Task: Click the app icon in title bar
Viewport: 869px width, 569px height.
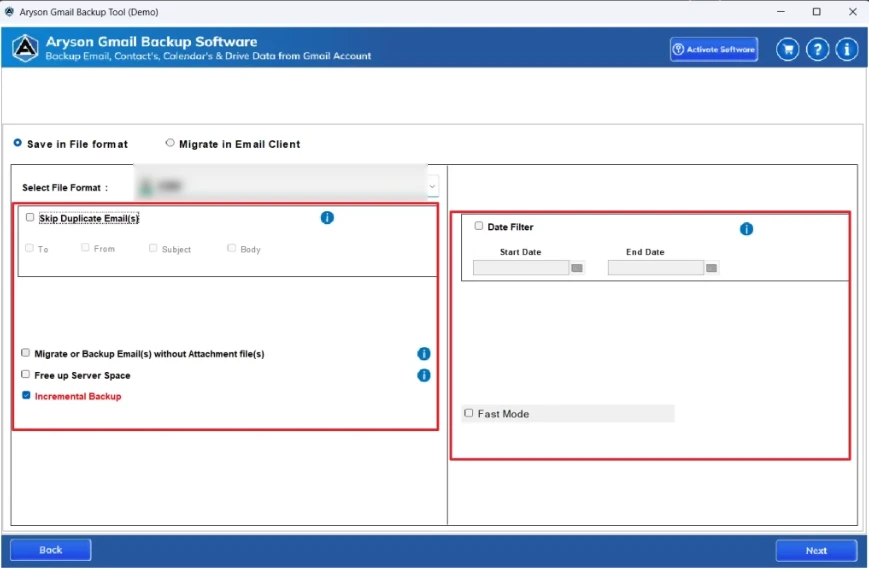Action: pyautogui.click(x=9, y=12)
